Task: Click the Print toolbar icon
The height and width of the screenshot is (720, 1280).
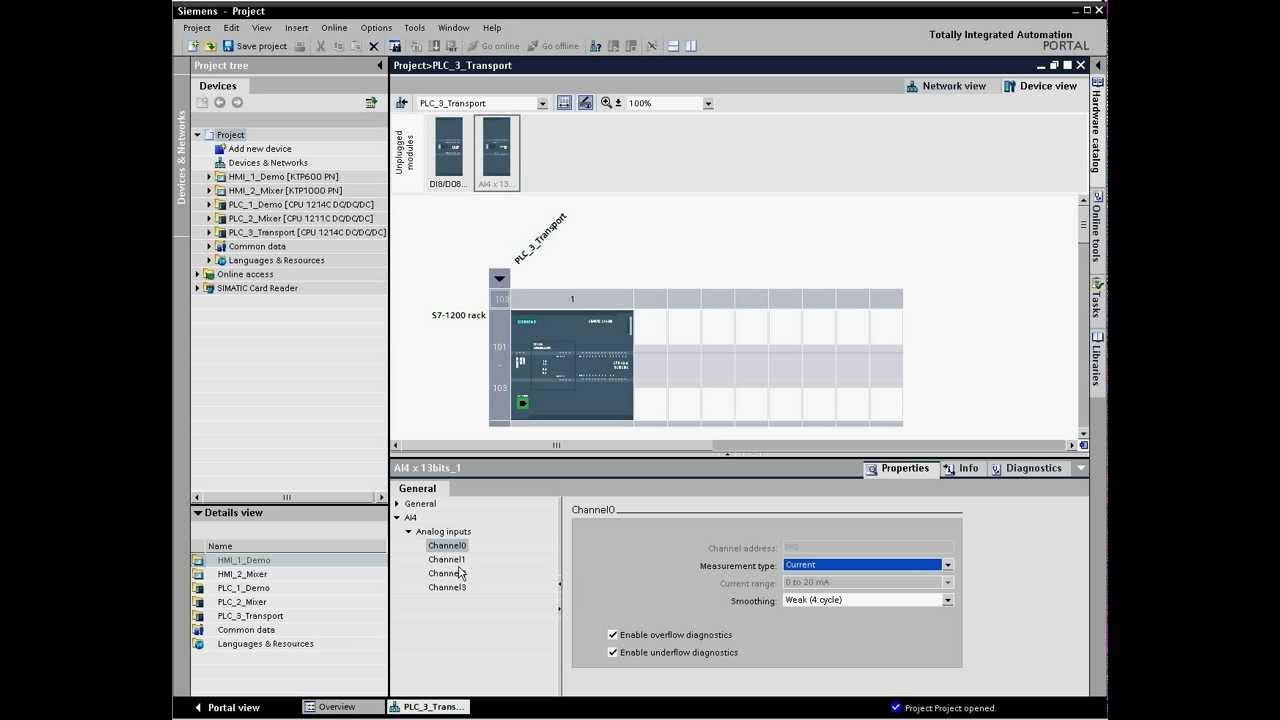Action: pyautogui.click(x=300, y=46)
